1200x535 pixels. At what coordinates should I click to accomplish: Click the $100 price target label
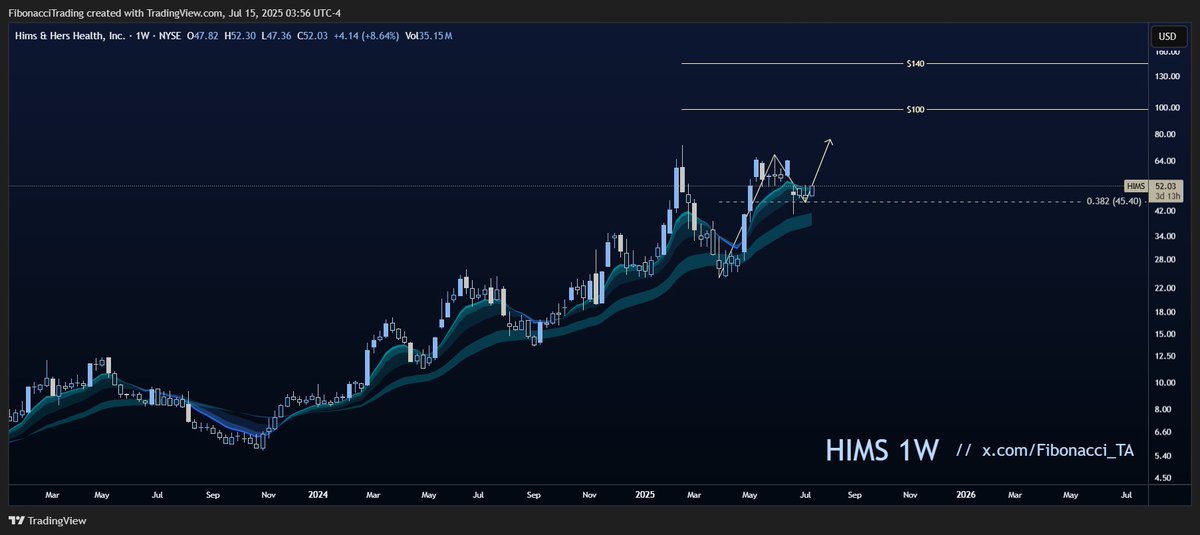click(x=915, y=109)
